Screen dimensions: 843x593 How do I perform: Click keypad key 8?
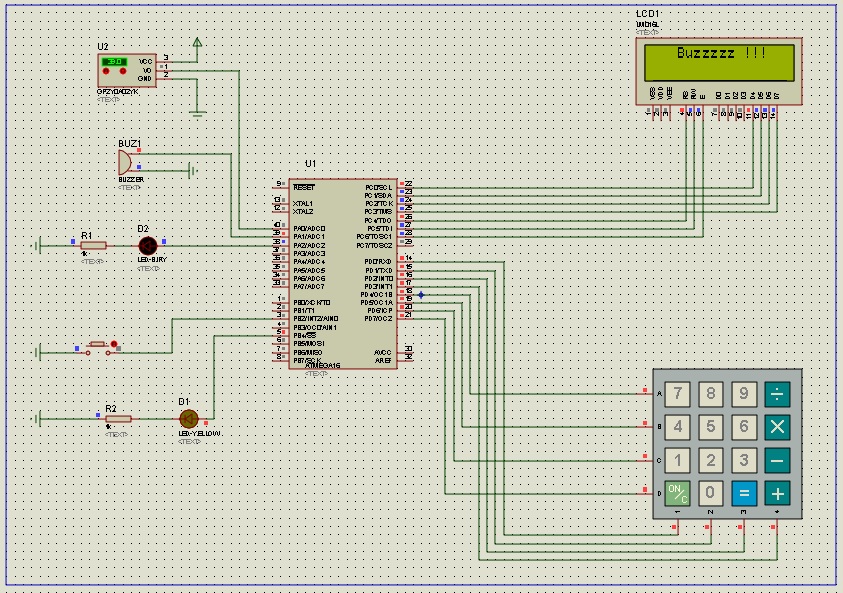pos(710,394)
